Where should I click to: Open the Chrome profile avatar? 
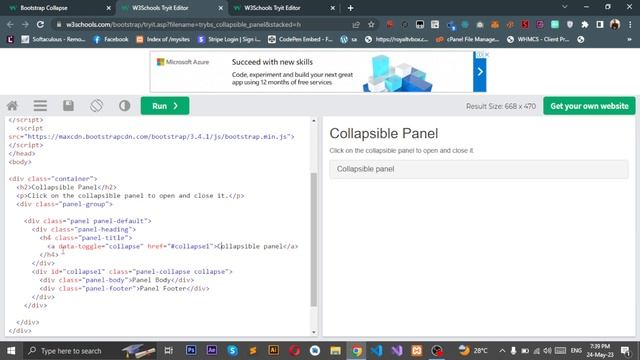pyautogui.click(x=615, y=24)
